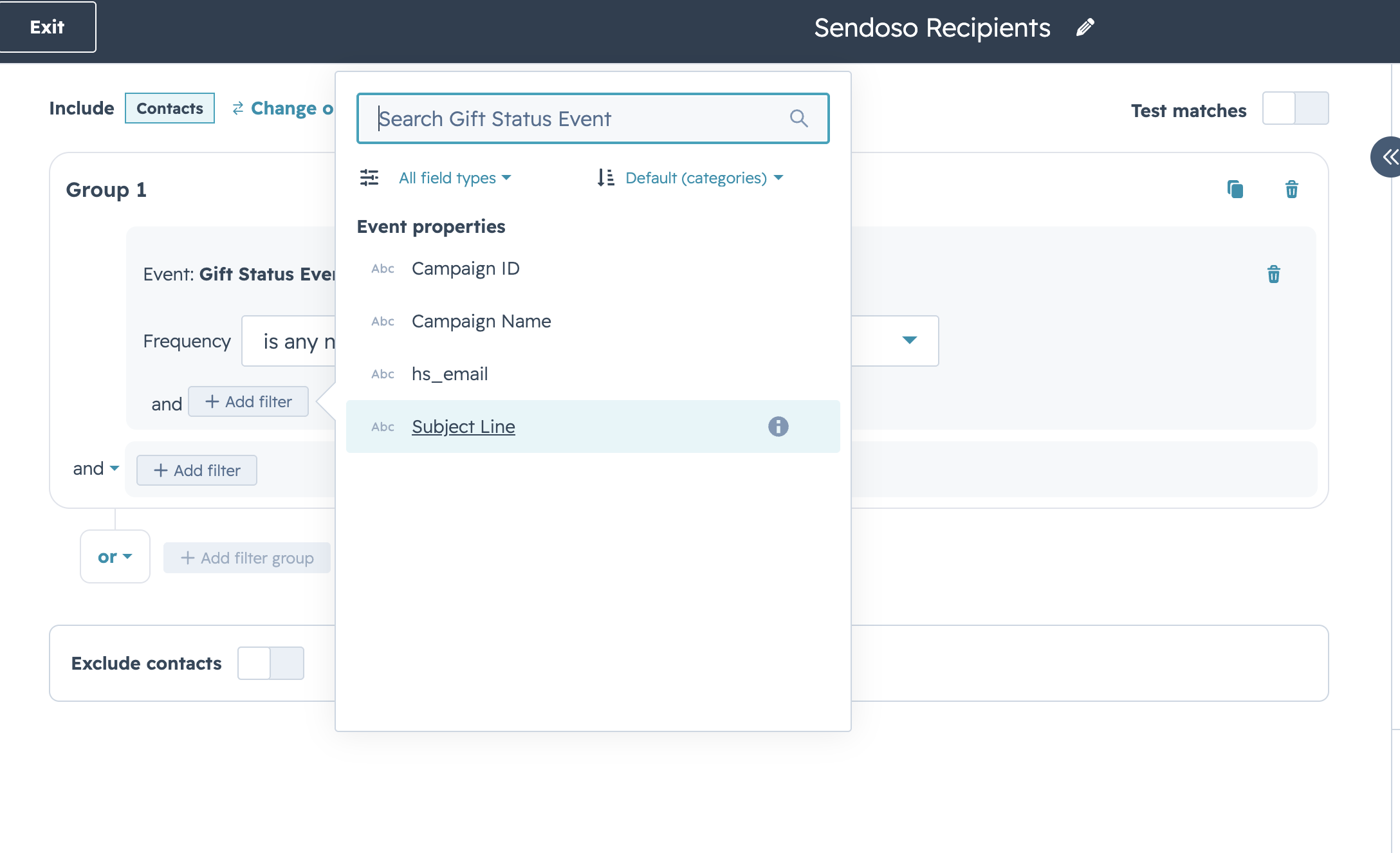Viewport: 1400px width, 853px height.
Task: Toggle the Exclude contacts switch
Action: pos(271,663)
